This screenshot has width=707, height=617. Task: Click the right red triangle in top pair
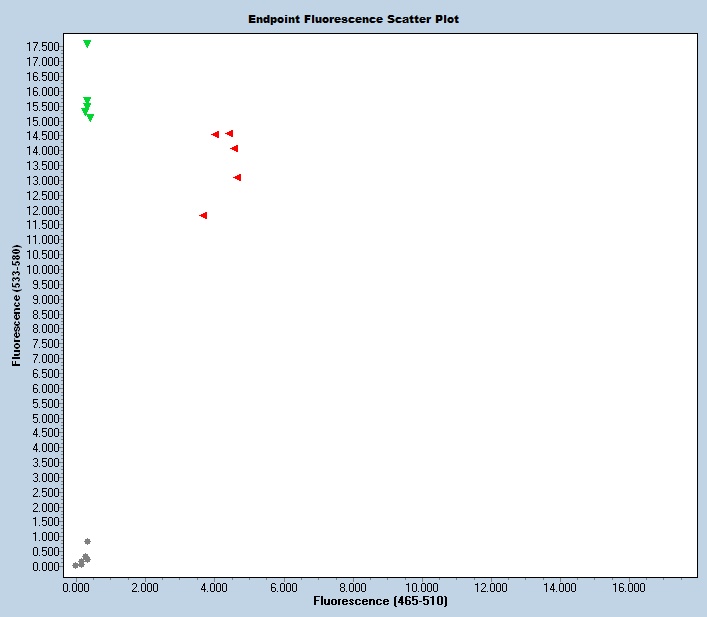(229, 133)
